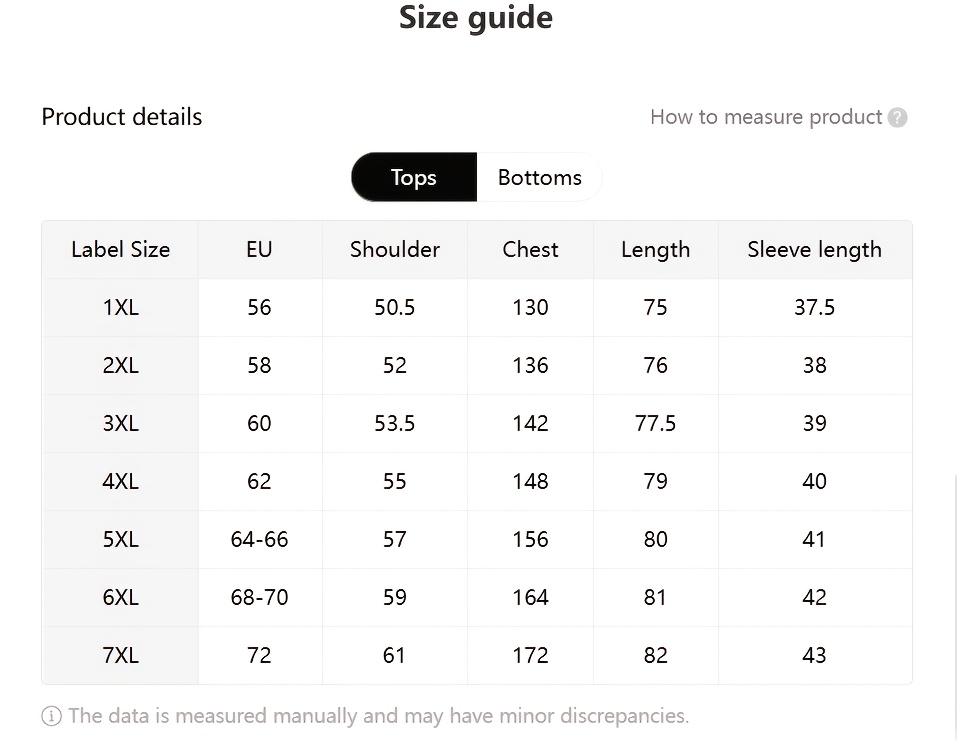Click the Sleeve length column header
This screenshot has height=741, width=957.
tap(814, 250)
